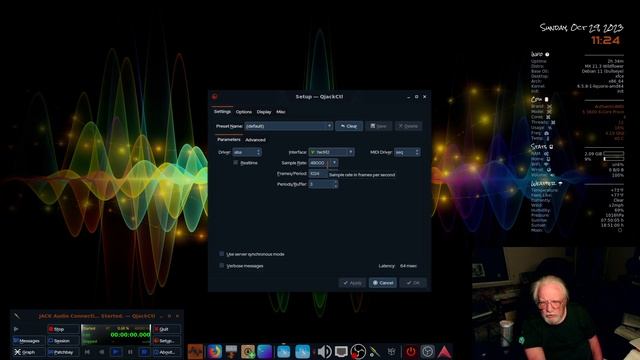The image size is (640, 360).
Task: Click the Quit button in QjackCtl main window
Action: click(167, 329)
